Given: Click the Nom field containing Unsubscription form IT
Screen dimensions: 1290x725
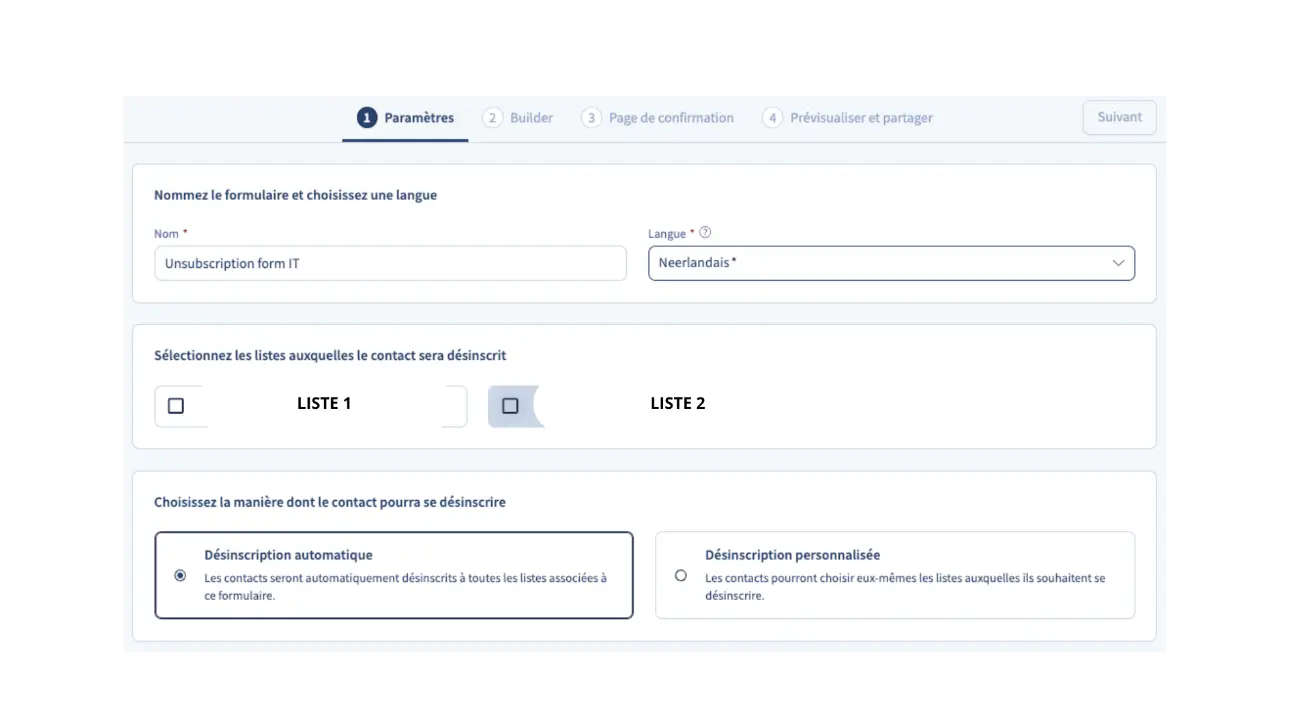Looking at the screenshot, I should pos(390,264).
